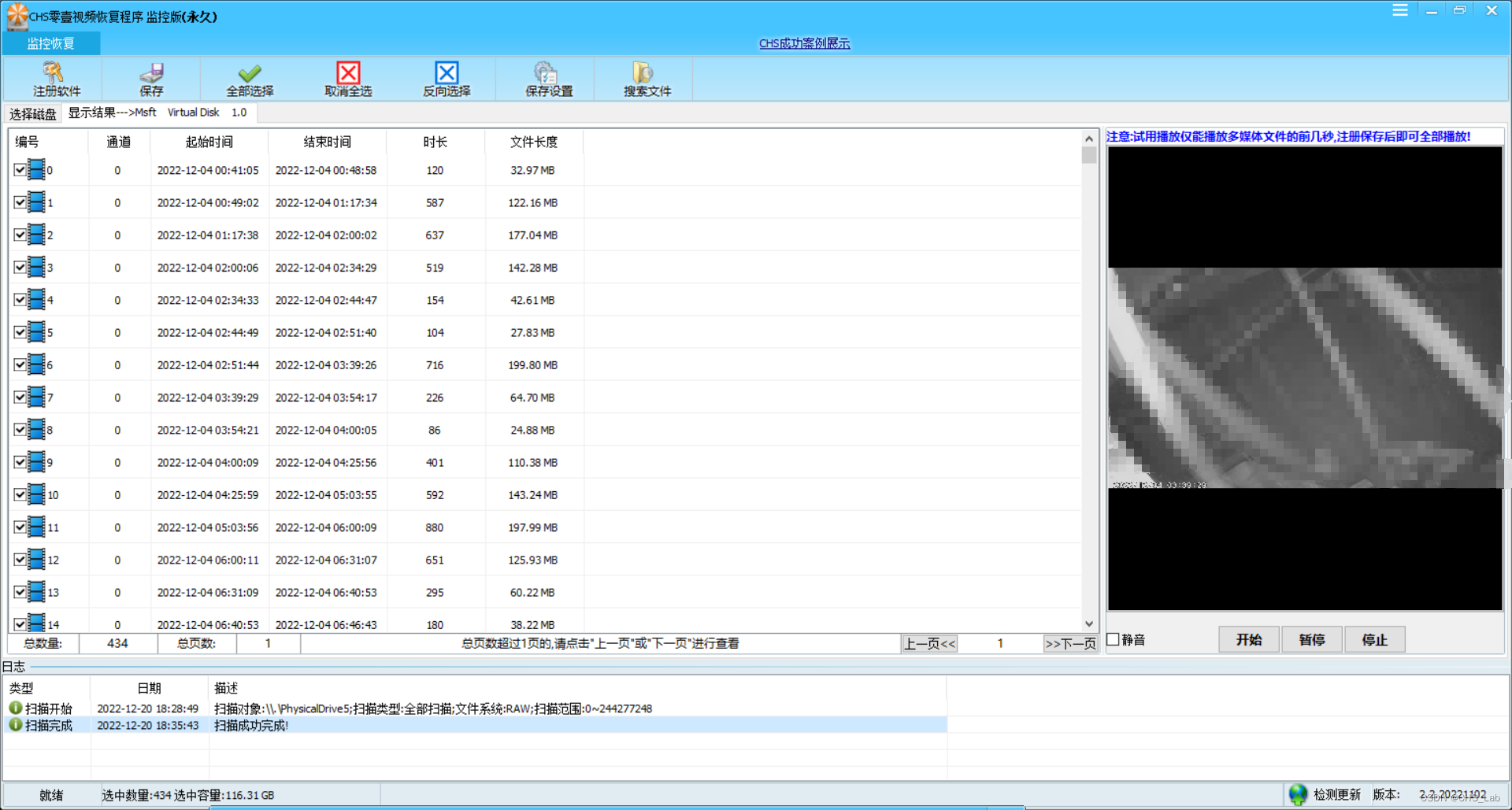Click the file list scrollbar down arrow
1512x810 pixels.
(x=1089, y=623)
